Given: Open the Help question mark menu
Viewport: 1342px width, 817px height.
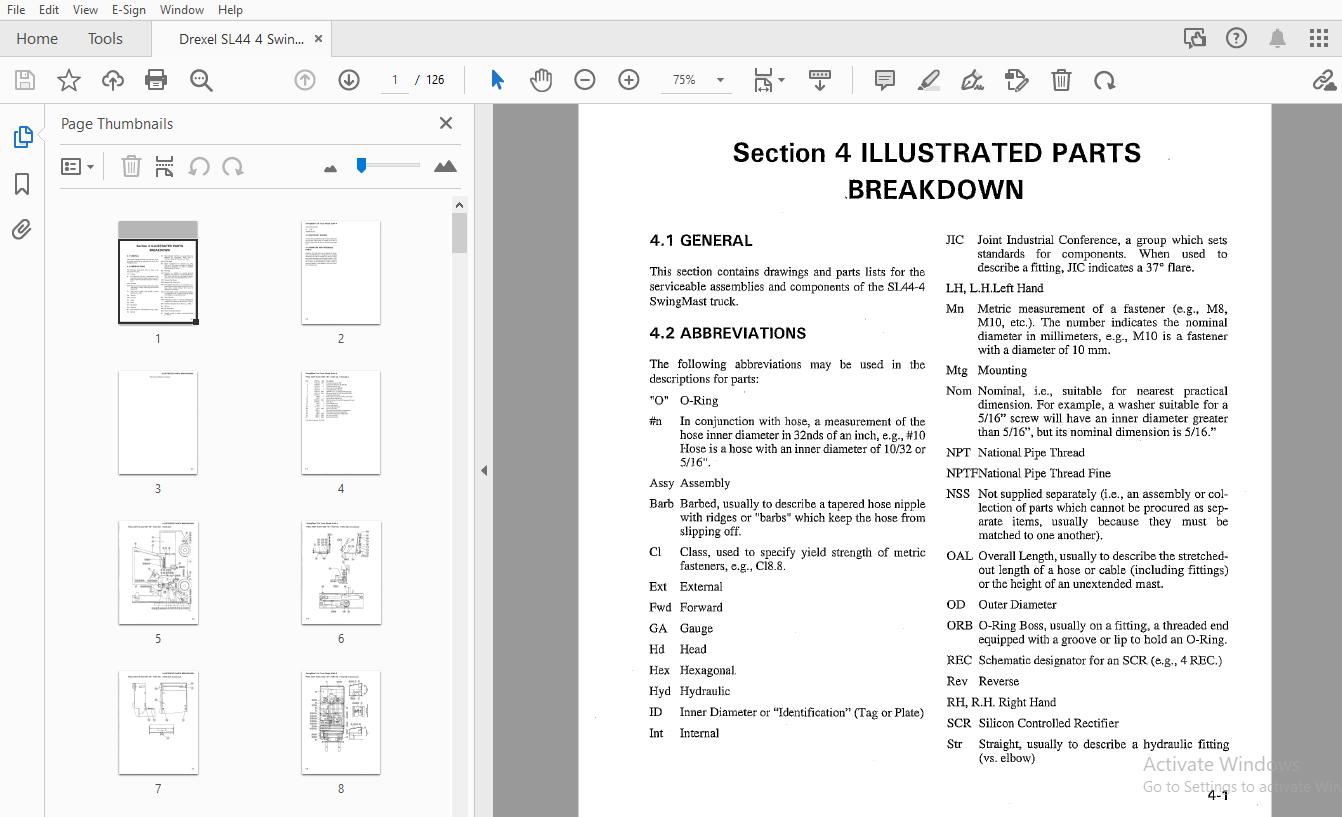Looking at the screenshot, I should pos(1236,38).
